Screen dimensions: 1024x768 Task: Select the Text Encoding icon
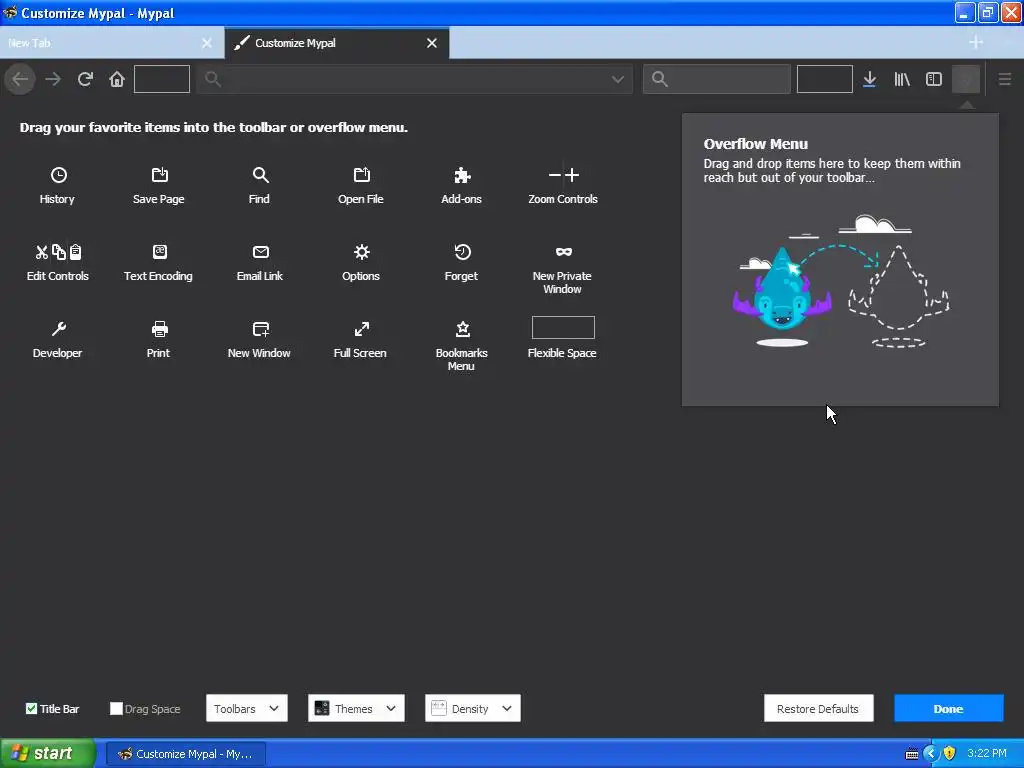point(159,252)
